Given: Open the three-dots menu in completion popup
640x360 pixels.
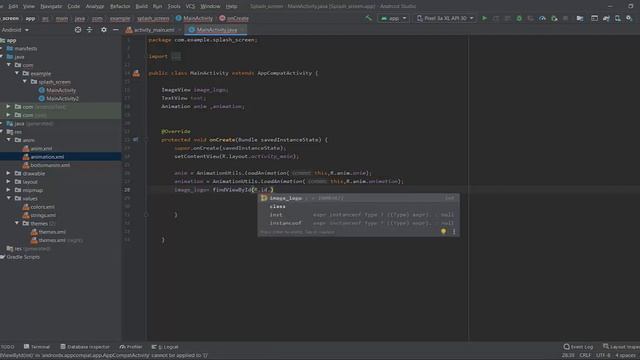Looking at the screenshot, I should pos(454,231).
